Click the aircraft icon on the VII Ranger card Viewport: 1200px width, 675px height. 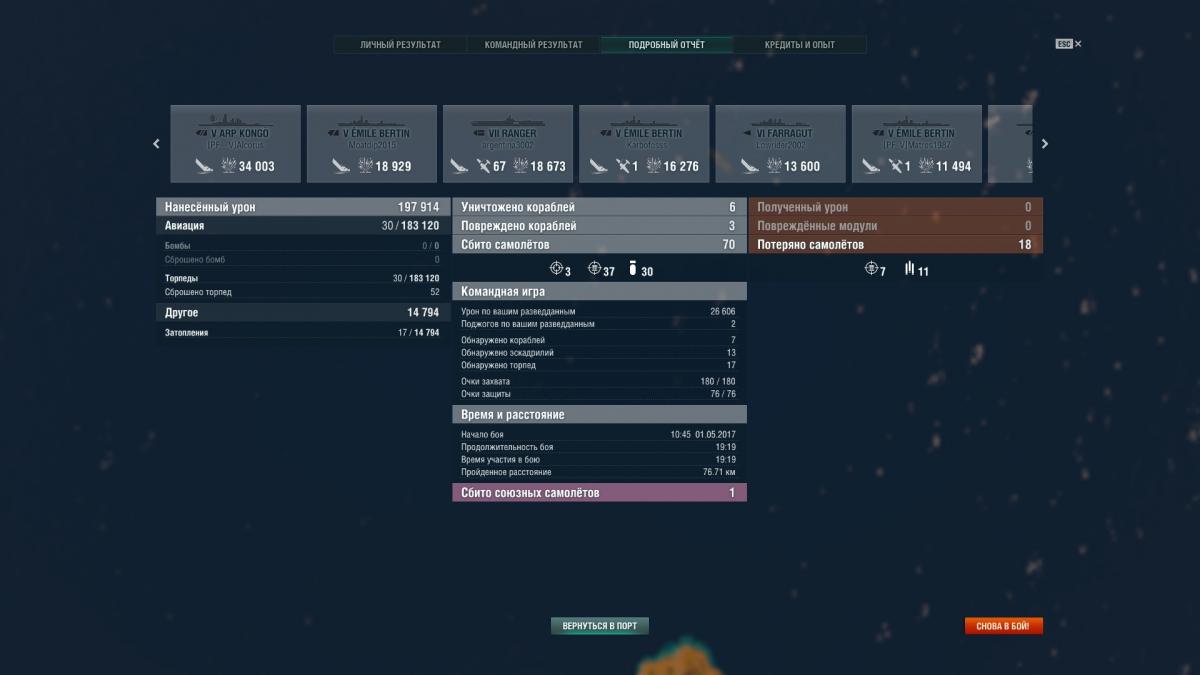pos(484,166)
